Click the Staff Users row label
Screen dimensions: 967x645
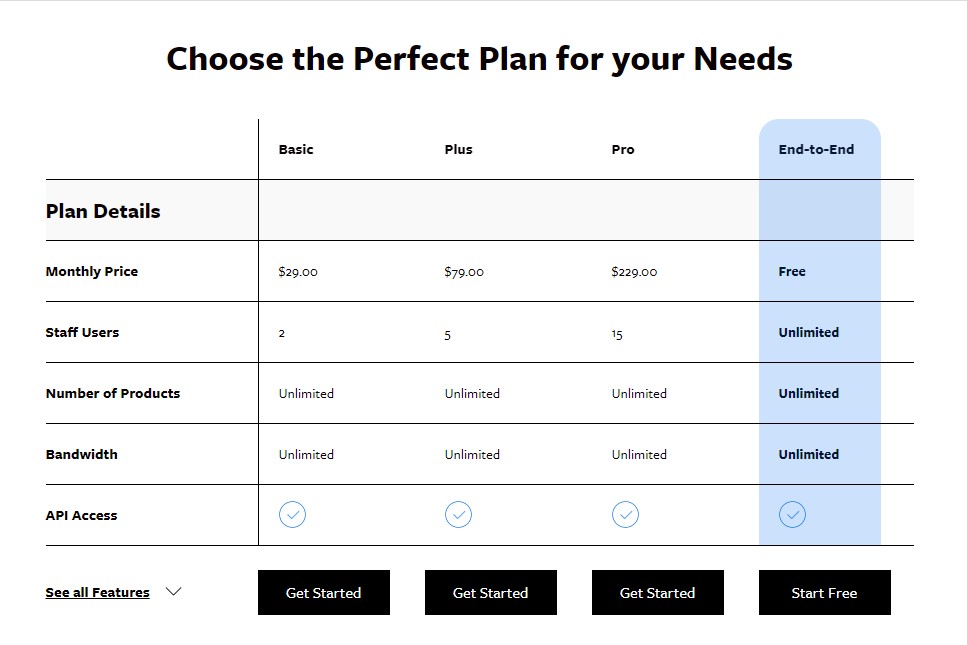[82, 333]
